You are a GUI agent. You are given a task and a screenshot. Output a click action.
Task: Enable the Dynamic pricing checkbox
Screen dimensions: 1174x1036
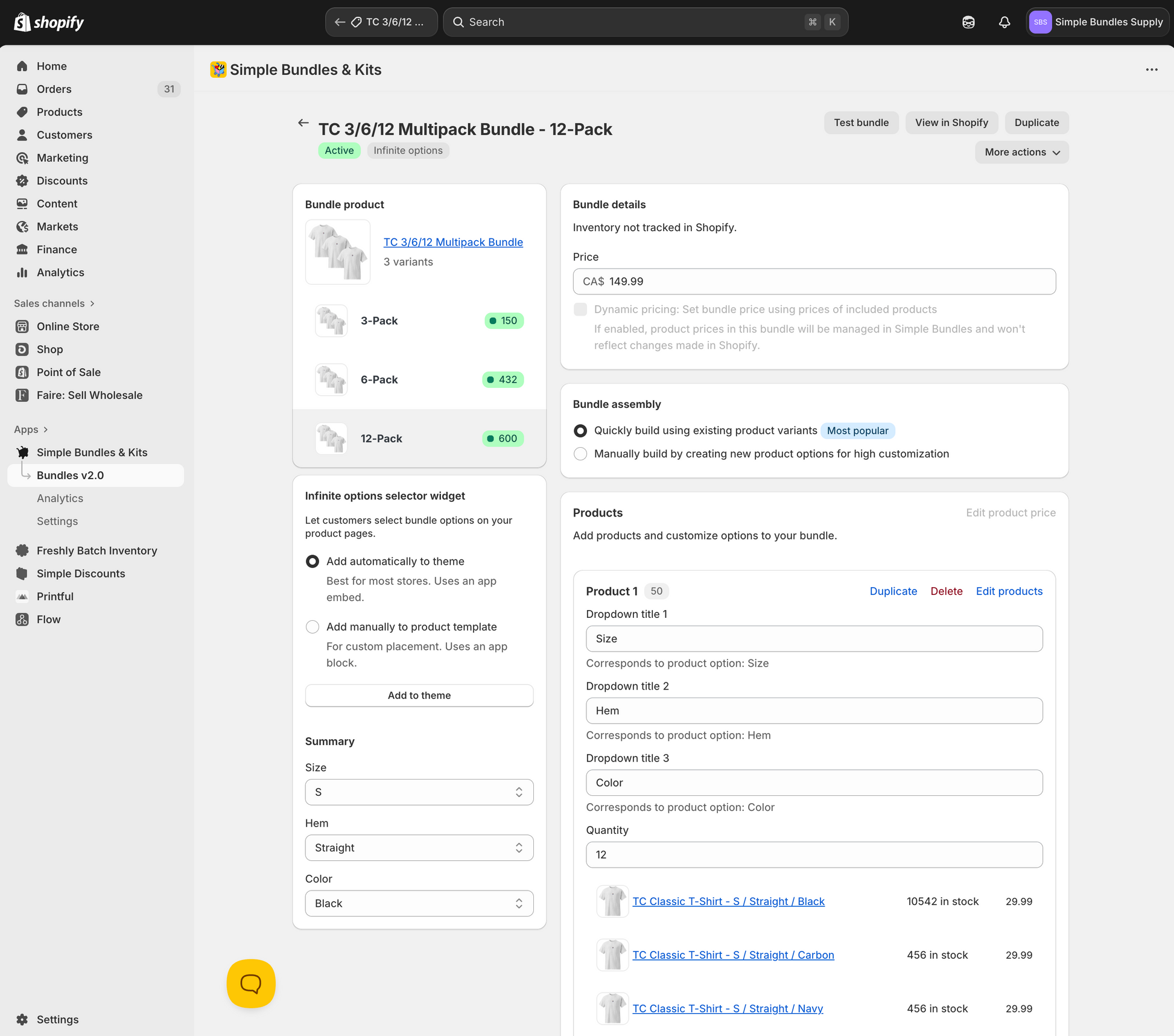point(580,310)
